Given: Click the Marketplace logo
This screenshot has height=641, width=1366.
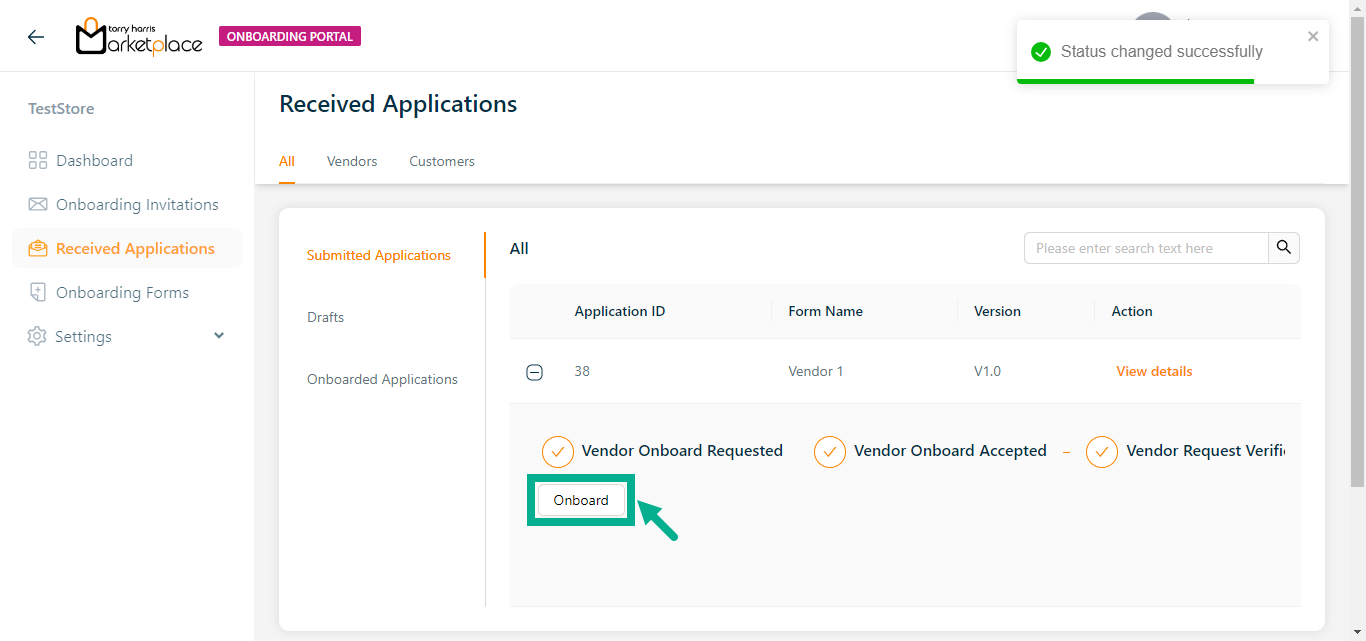Looking at the screenshot, I should click(139, 37).
